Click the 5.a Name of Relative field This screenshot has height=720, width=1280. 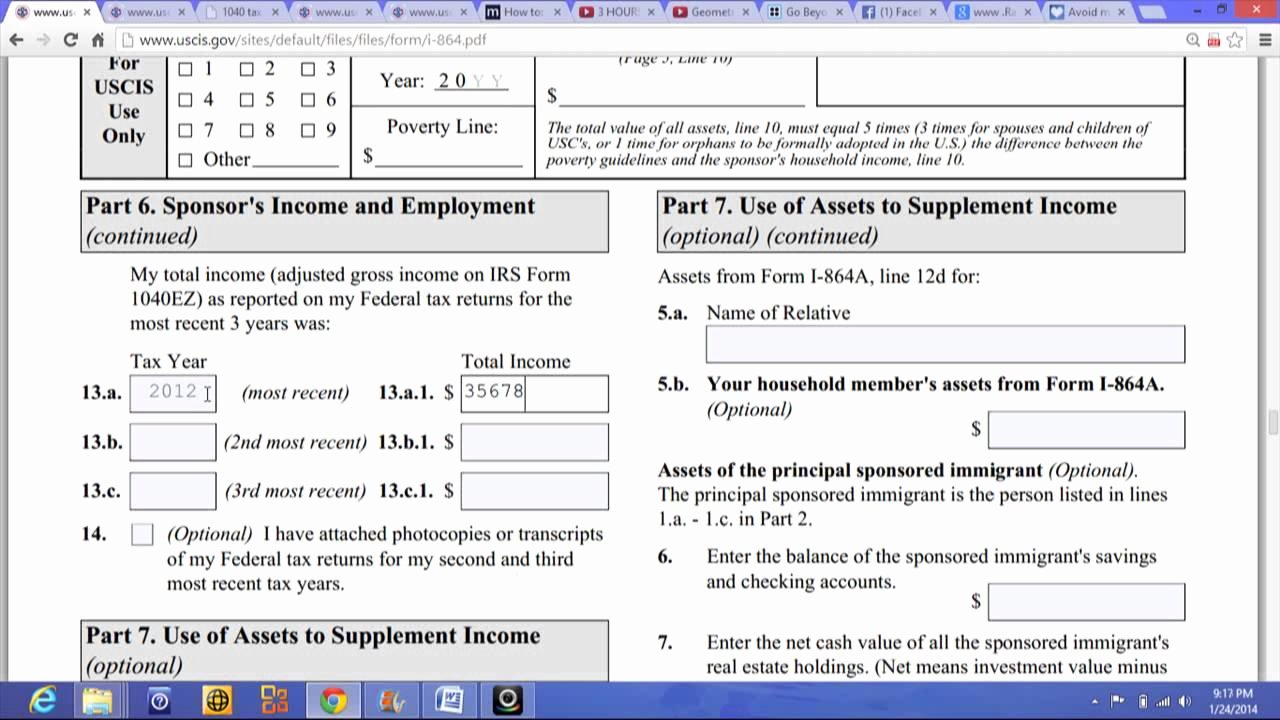945,344
